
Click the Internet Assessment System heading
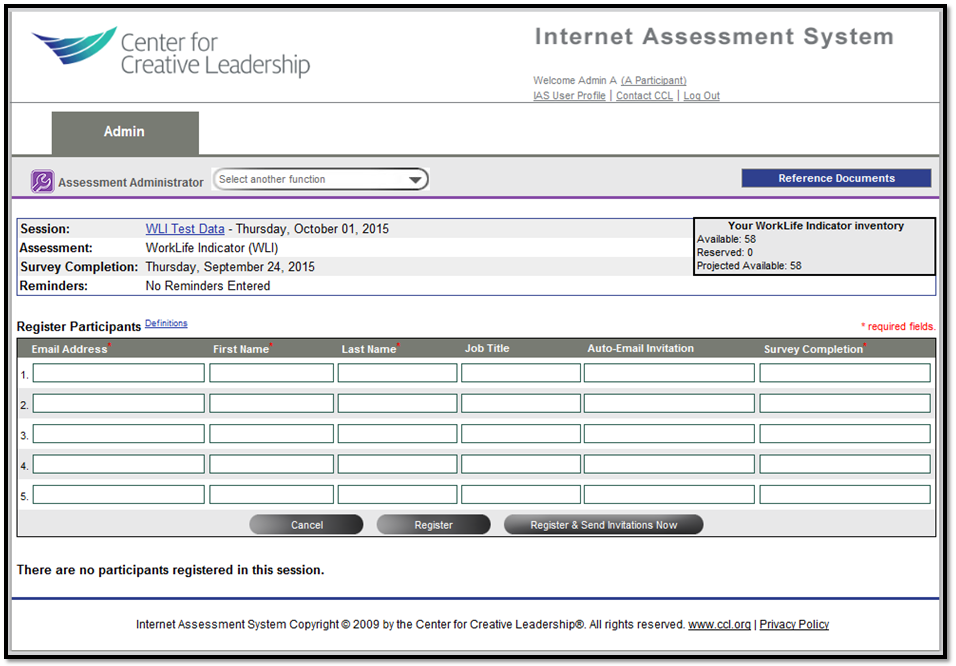point(714,37)
